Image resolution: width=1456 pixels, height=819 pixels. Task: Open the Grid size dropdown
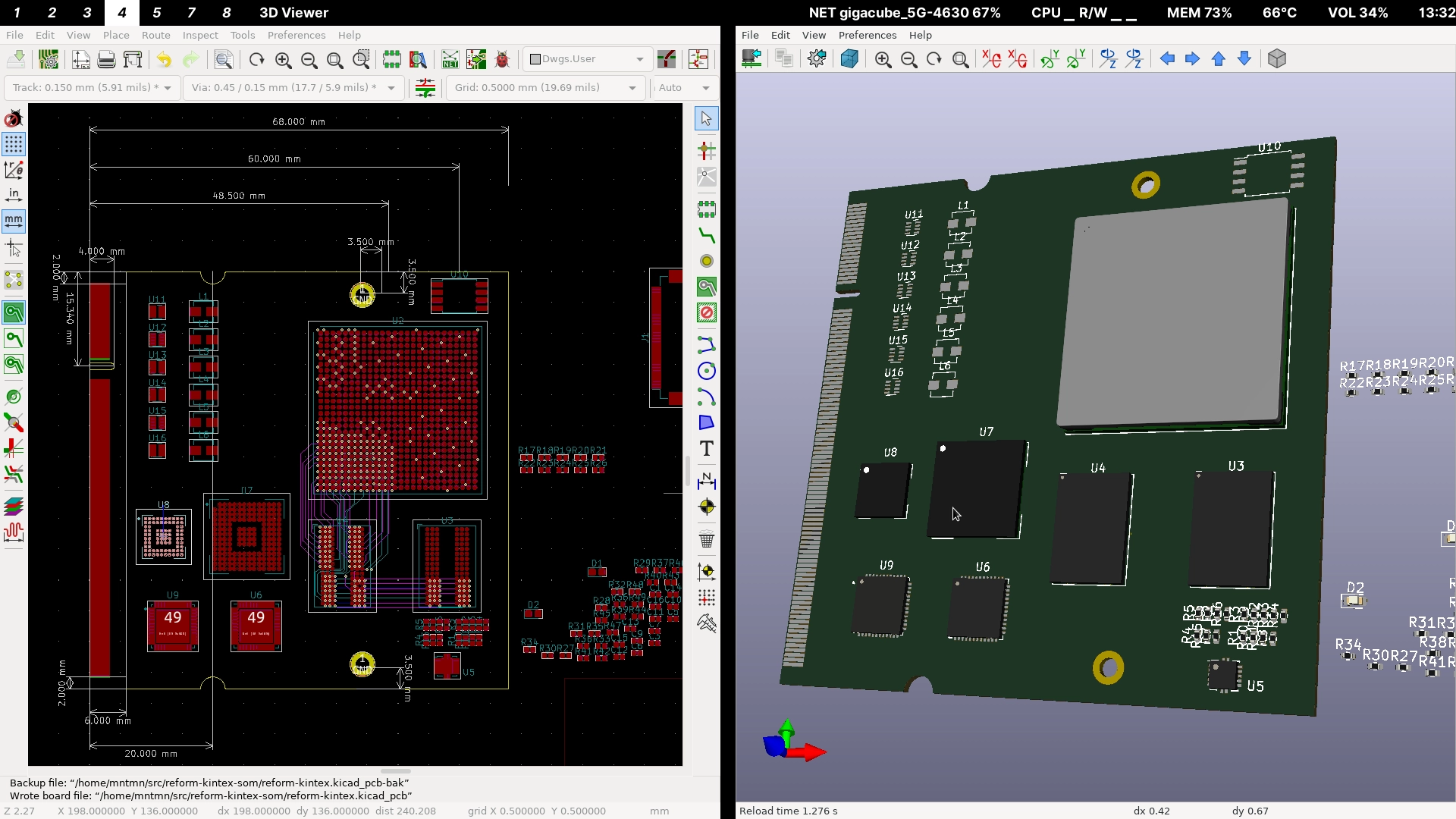[x=546, y=88]
